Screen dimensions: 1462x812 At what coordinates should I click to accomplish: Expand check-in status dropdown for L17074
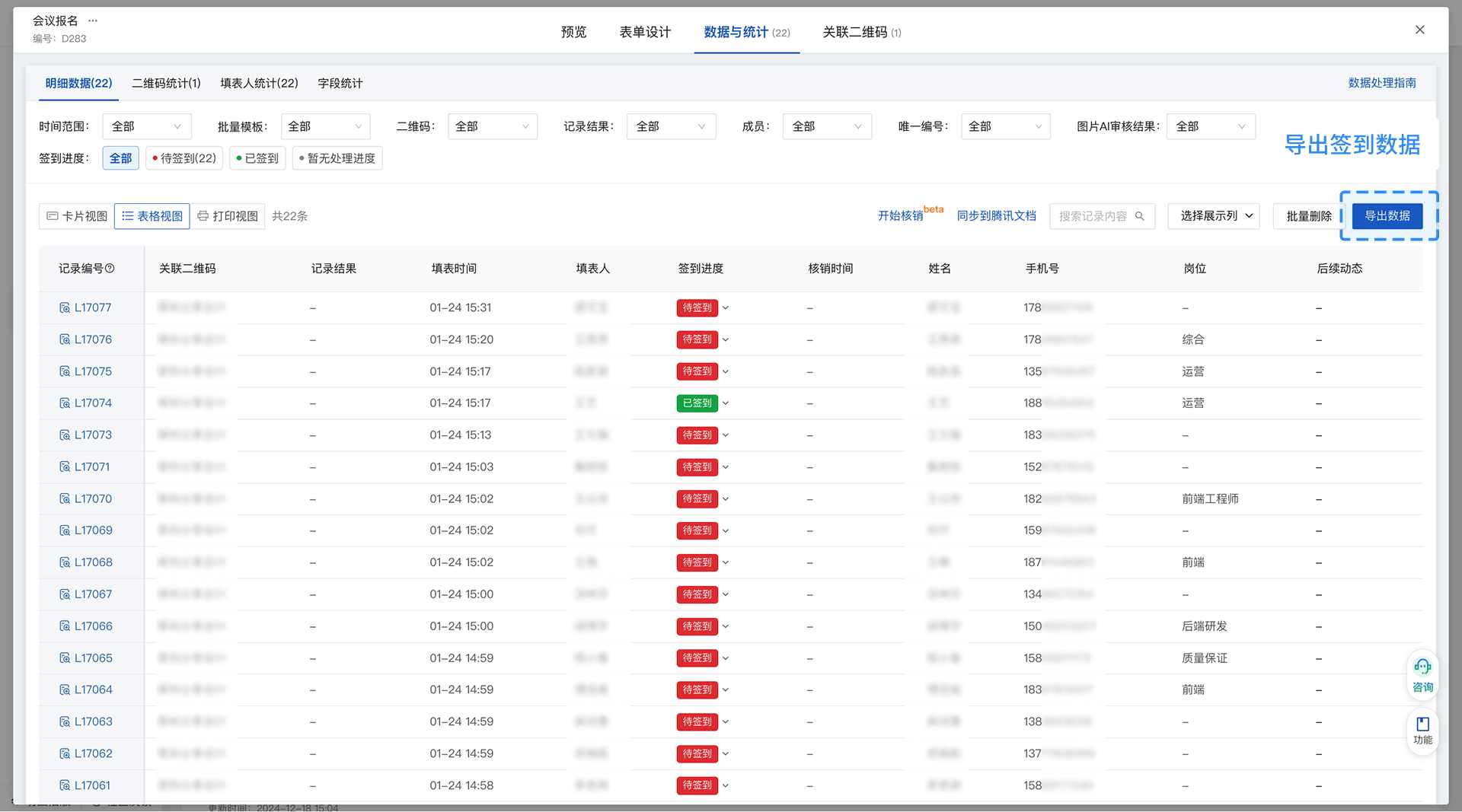[726, 403]
